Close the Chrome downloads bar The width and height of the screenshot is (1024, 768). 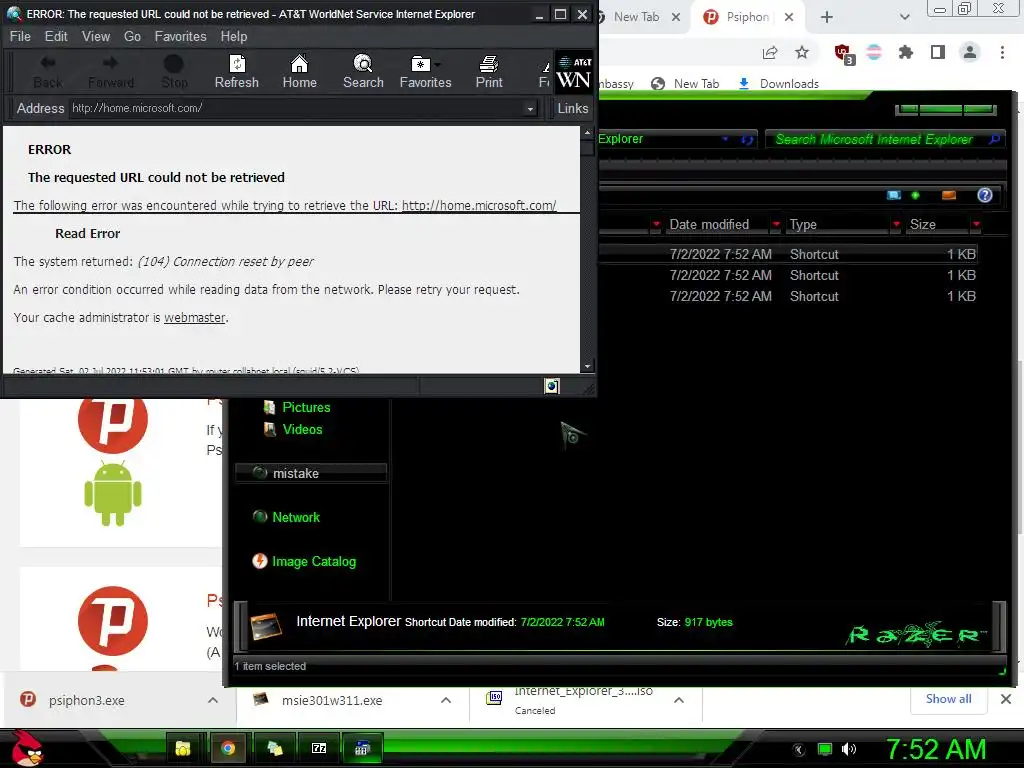pyautogui.click(x=1006, y=699)
